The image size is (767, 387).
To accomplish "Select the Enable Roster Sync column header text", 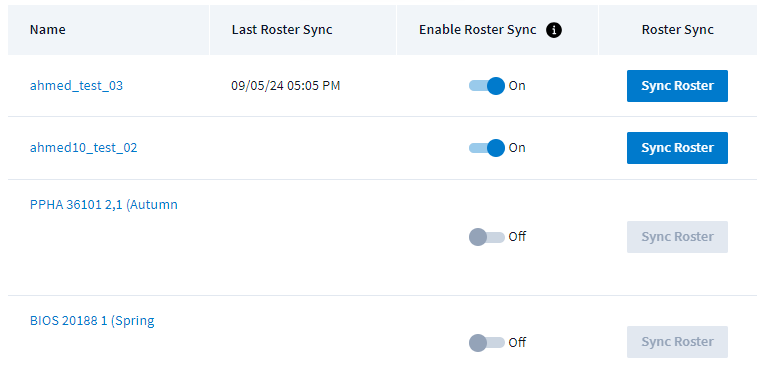I will coord(477,30).
